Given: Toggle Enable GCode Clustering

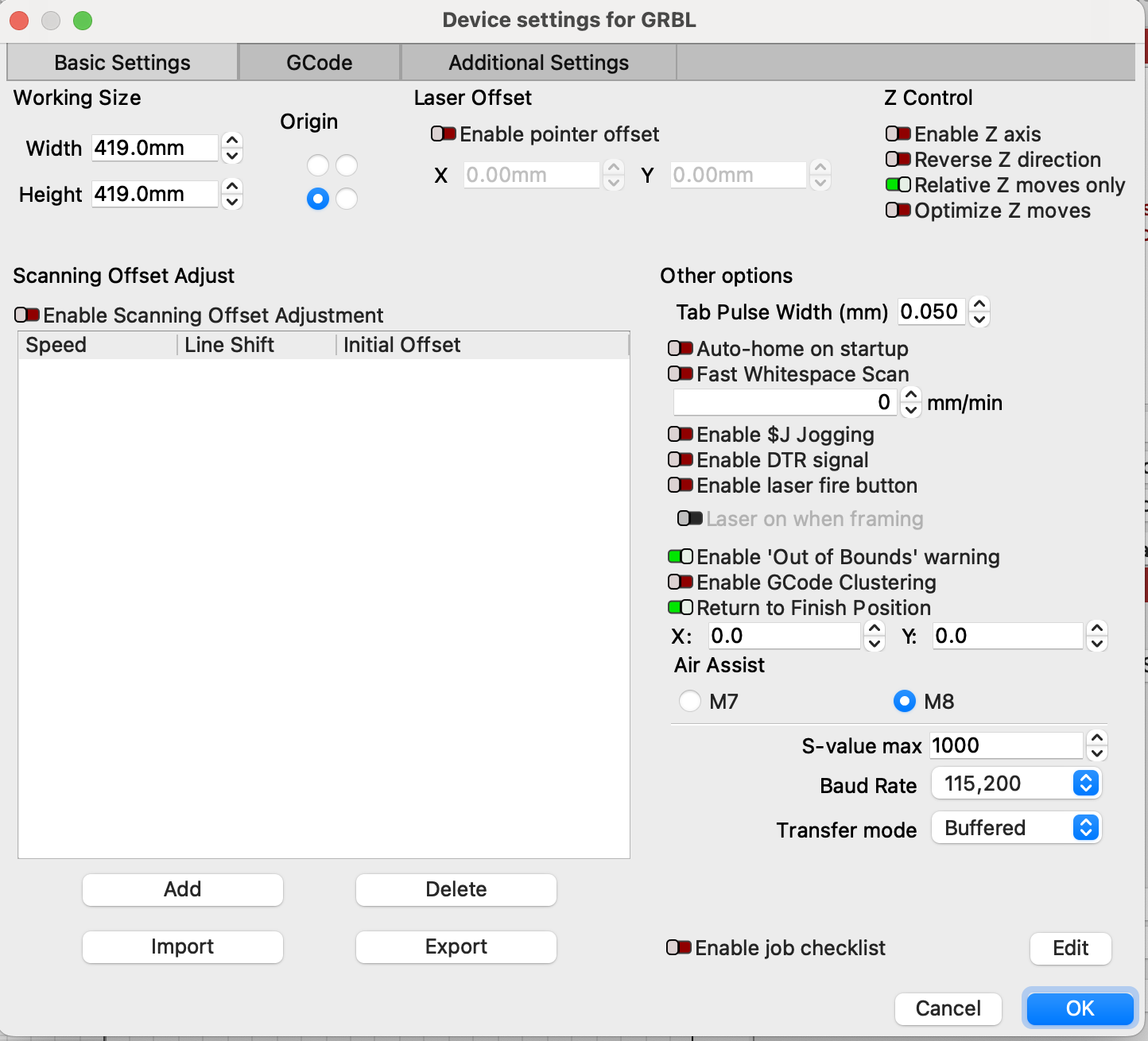Looking at the screenshot, I should coord(681,582).
